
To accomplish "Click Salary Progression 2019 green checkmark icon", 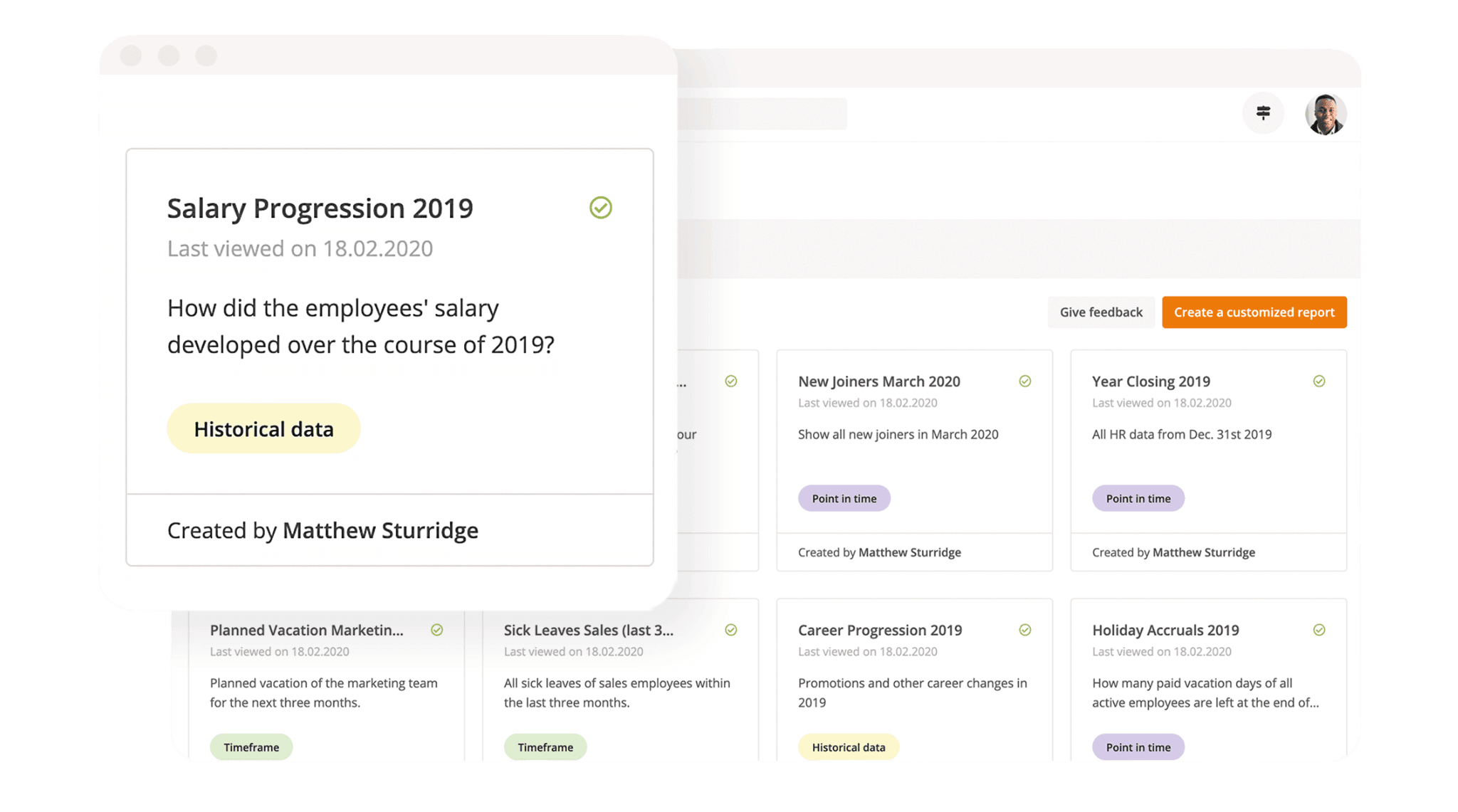I will coord(600,208).
